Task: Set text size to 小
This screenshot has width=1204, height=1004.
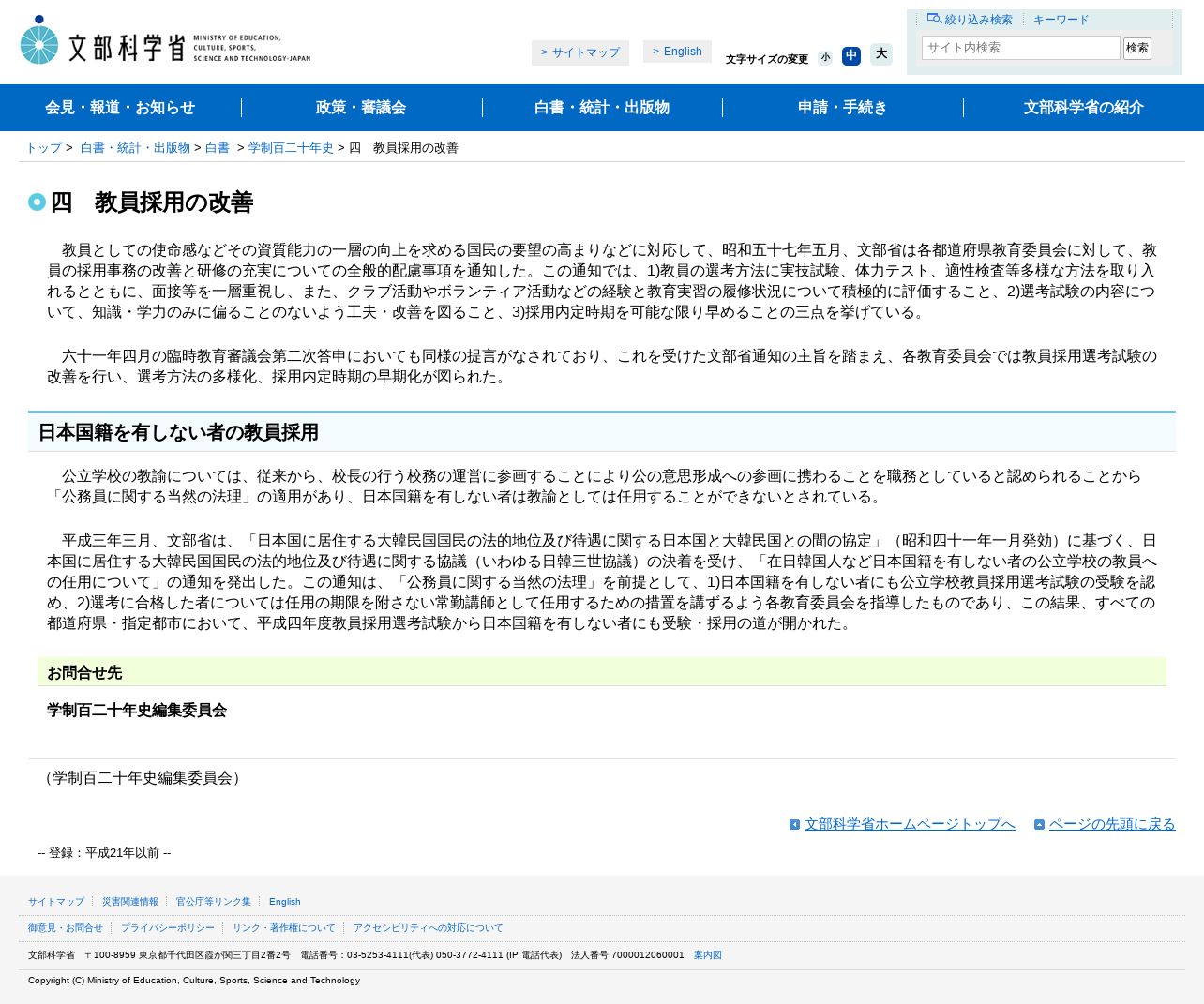Action: click(x=825, y=57)
